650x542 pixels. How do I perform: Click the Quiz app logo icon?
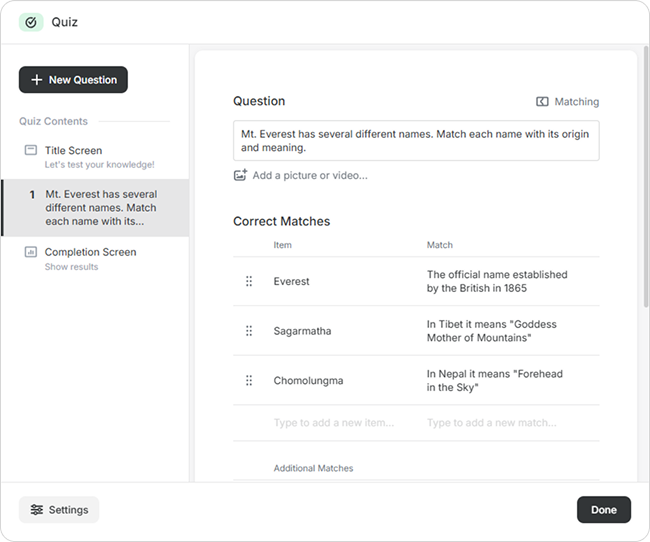(31, 22)
